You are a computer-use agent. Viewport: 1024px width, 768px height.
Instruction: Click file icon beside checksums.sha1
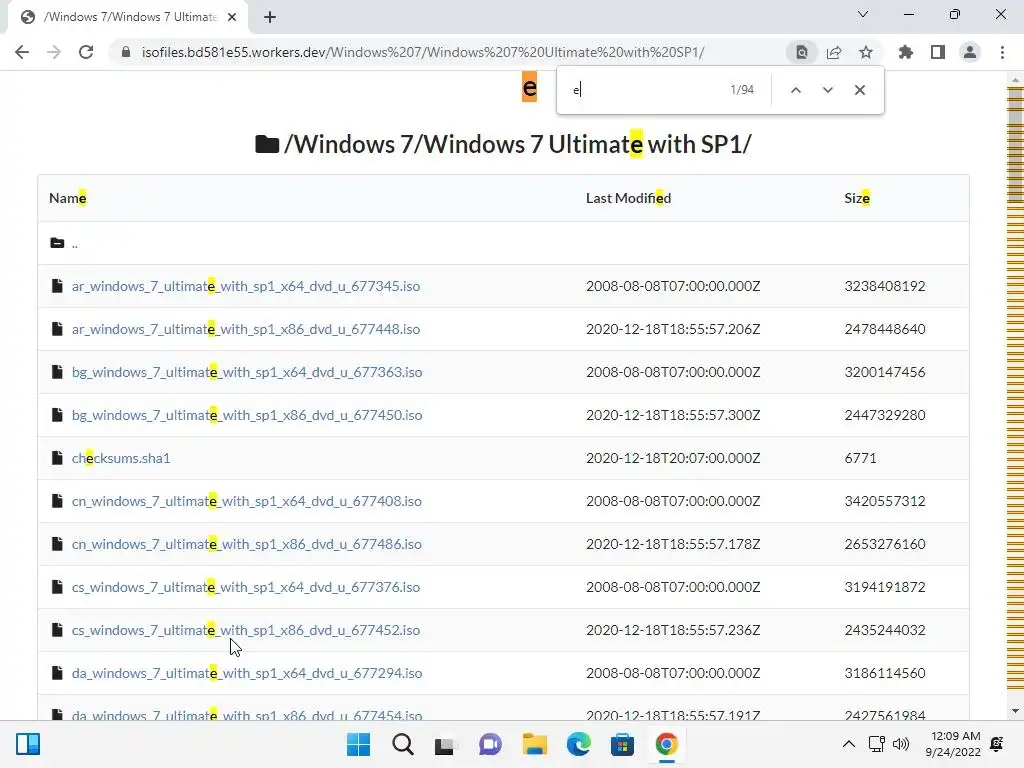(x=57, y=458)
